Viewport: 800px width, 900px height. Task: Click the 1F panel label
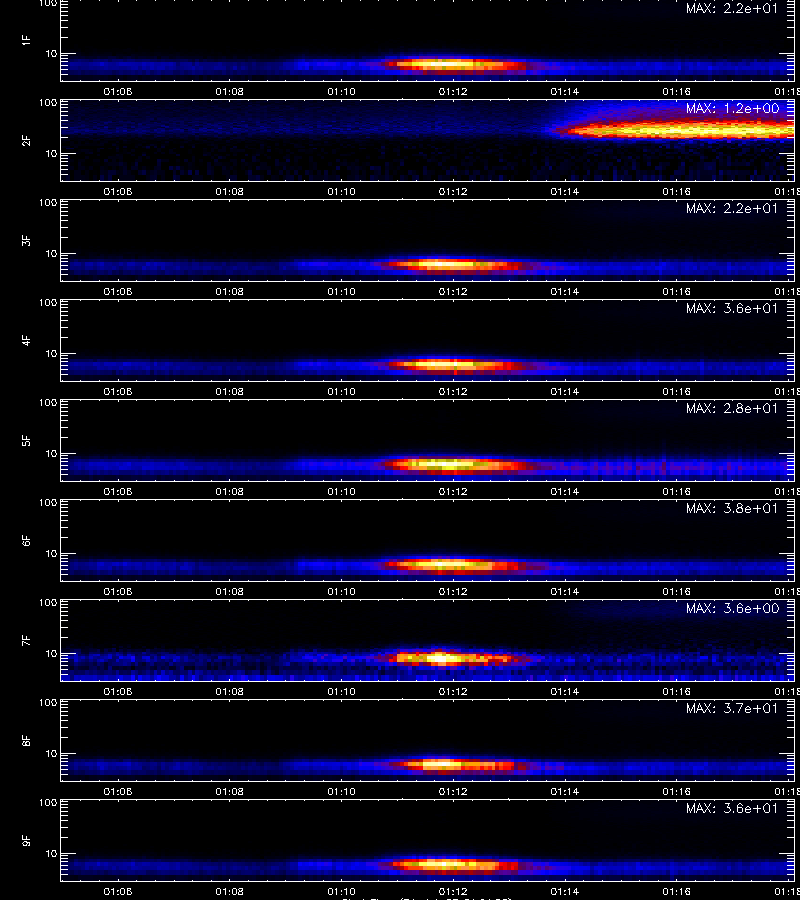tap(26, 41)
